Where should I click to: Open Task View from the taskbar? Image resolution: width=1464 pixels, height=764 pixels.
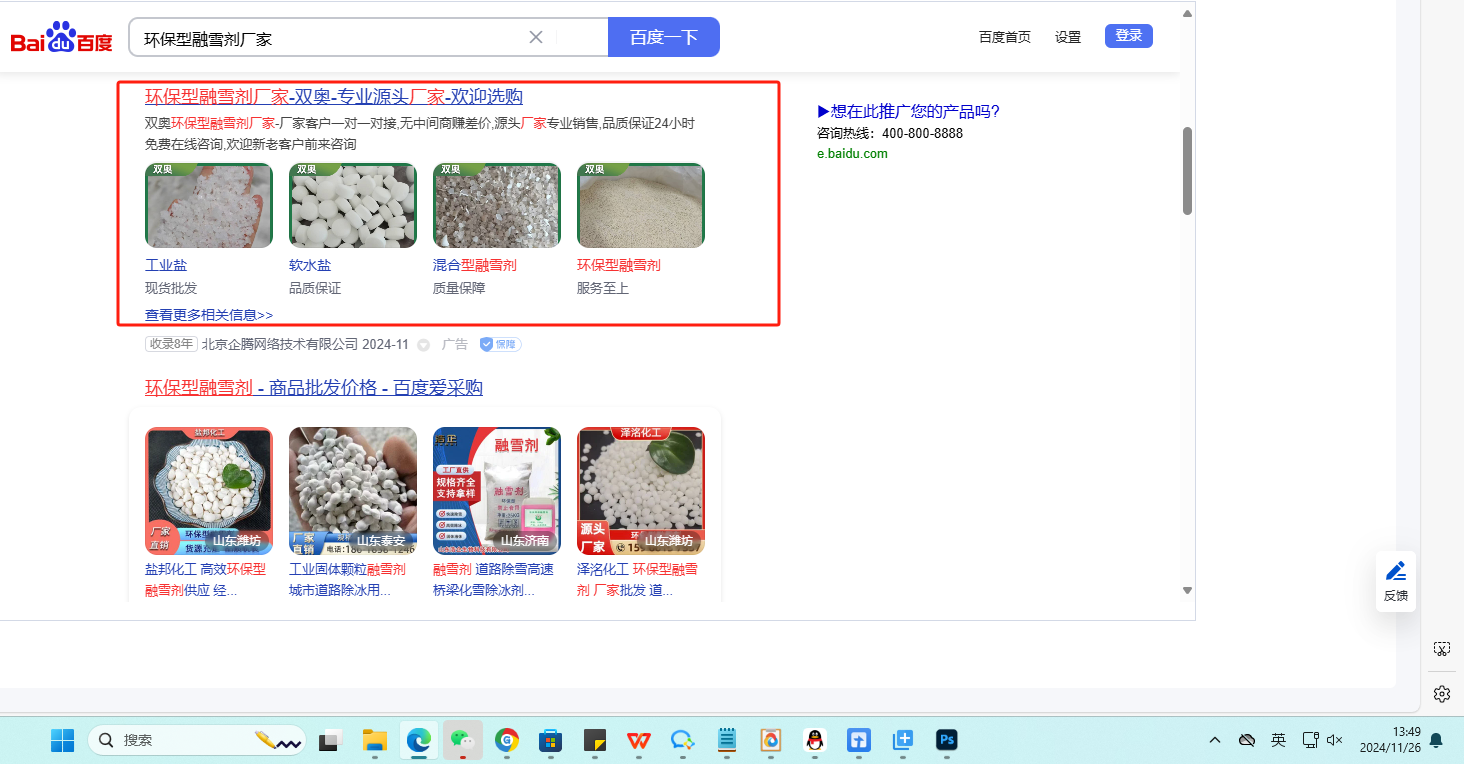329,740
